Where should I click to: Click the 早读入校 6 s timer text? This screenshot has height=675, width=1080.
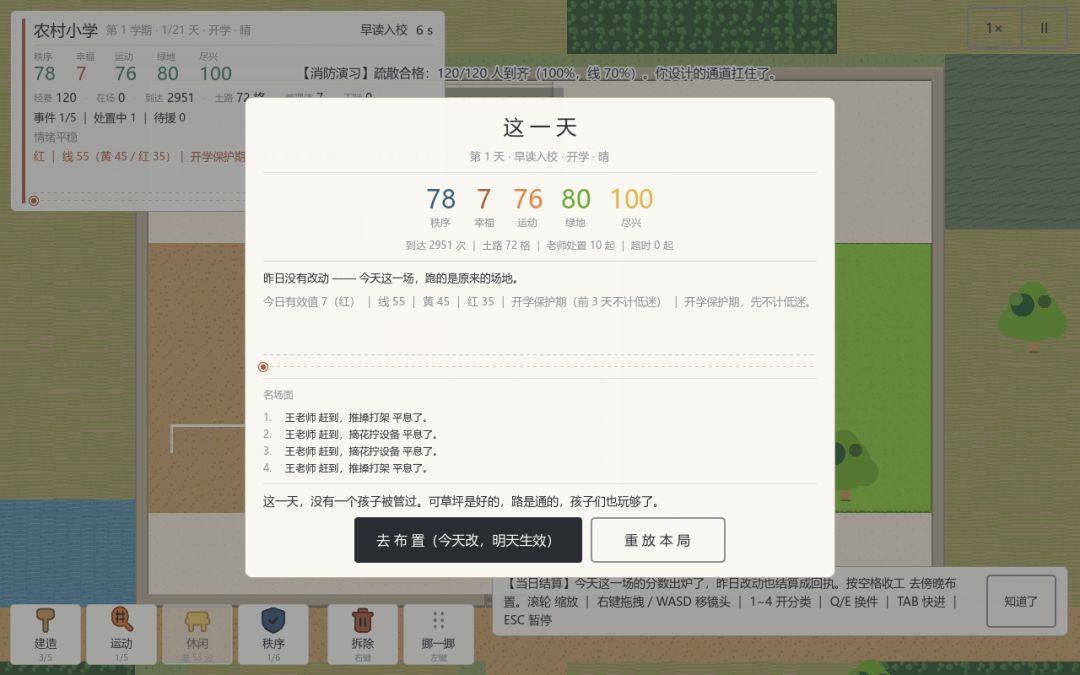coord(397,30)
